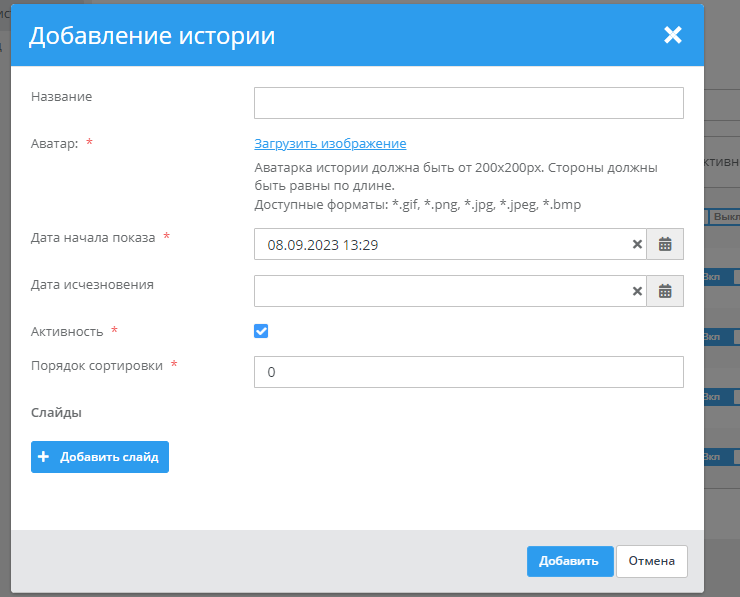Focus the Название text field
The width and height of the screenshot is (740, 597).
468,103
